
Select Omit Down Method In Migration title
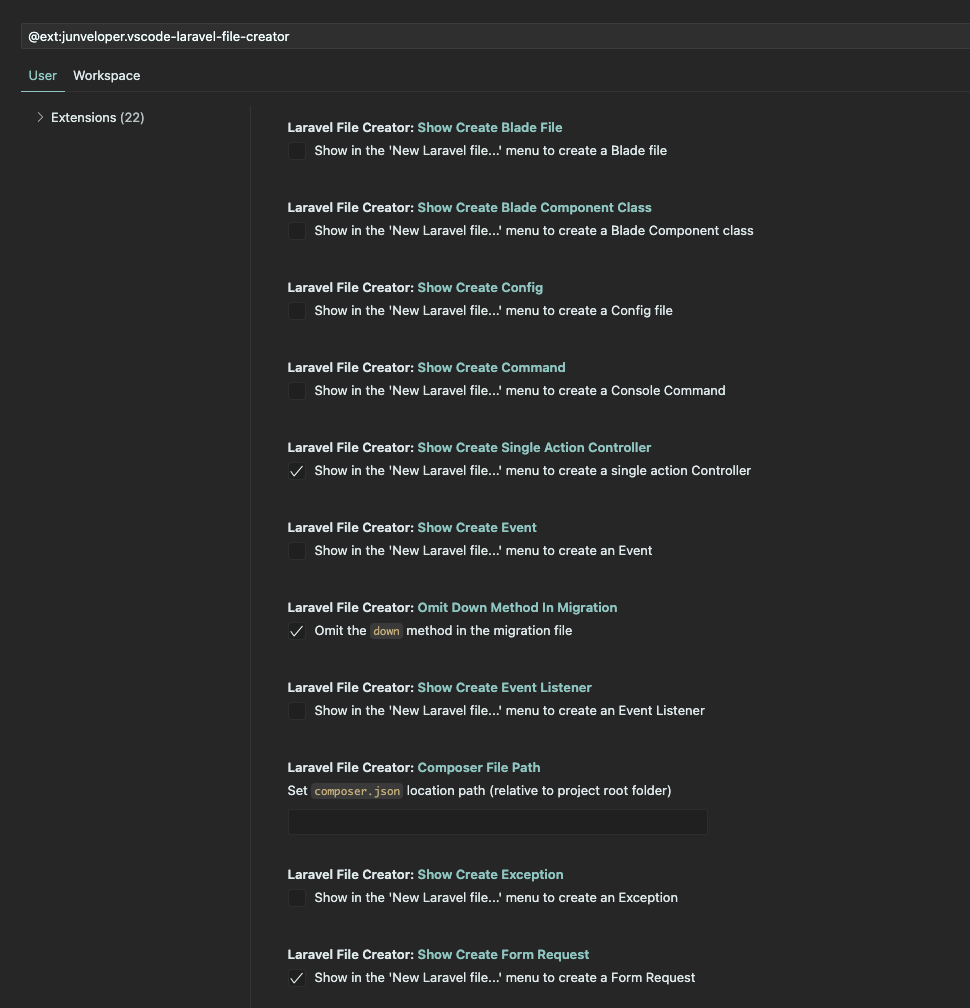pyautogui.click(x=517, y=608)
